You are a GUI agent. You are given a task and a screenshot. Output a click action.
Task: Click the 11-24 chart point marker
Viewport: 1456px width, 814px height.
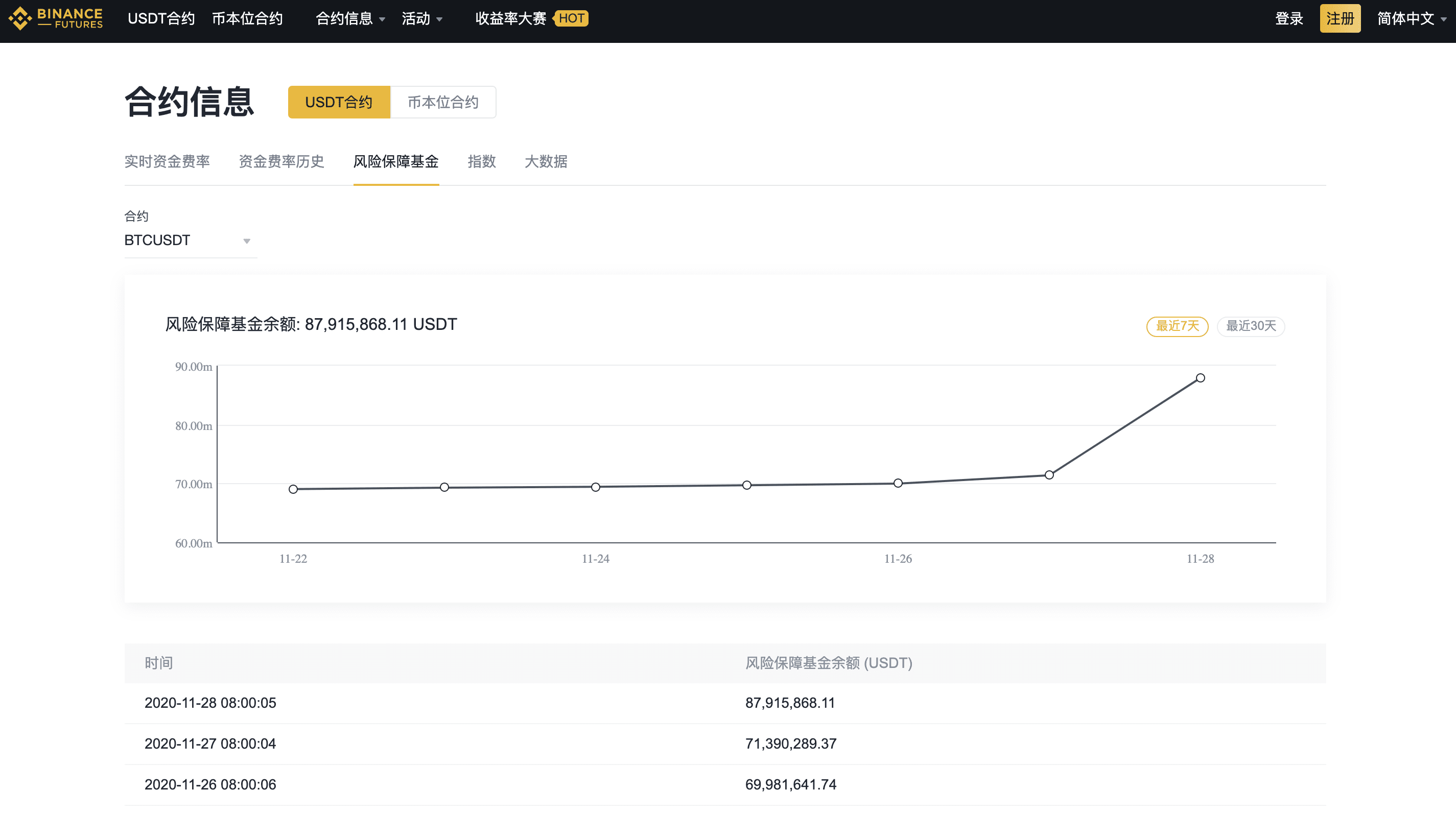point(596,487)
